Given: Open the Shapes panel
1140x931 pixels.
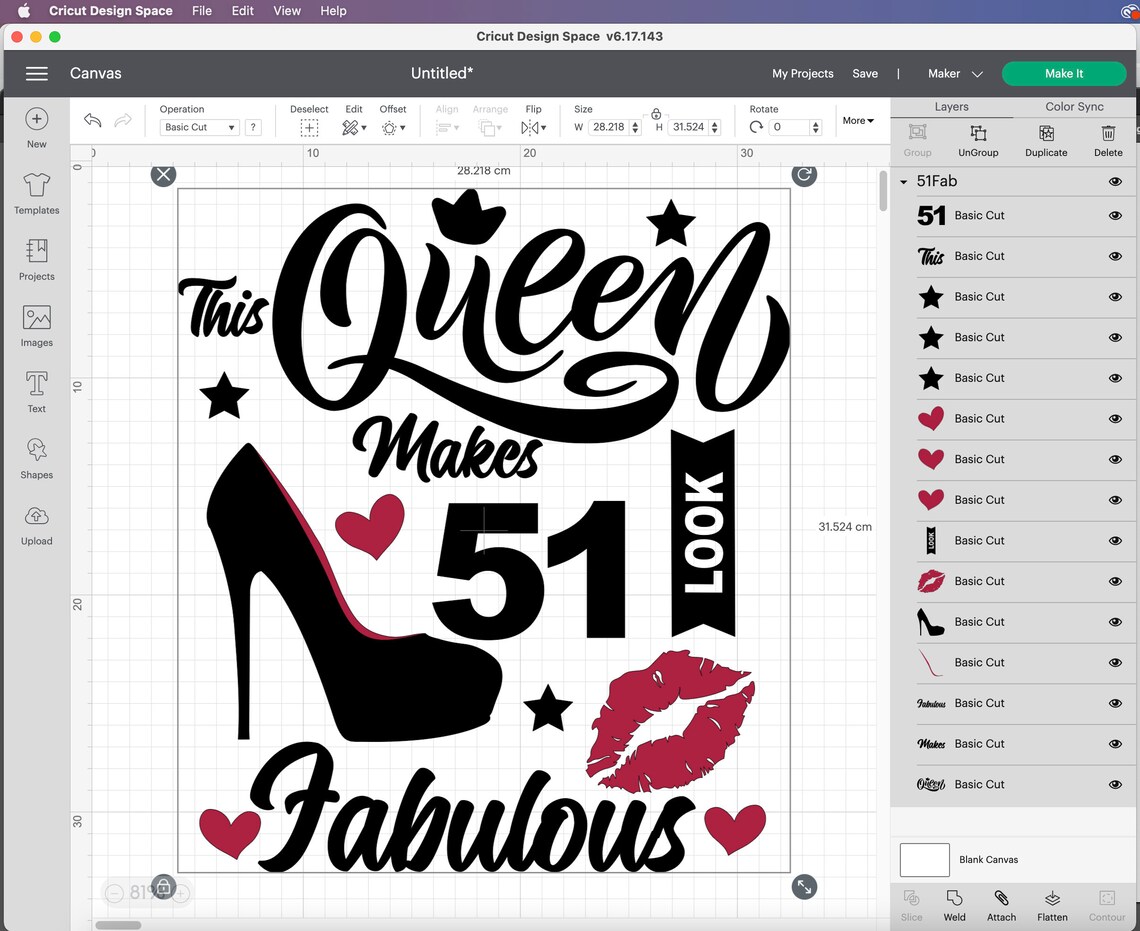Looking at the screenshot, I should [36, 458].
